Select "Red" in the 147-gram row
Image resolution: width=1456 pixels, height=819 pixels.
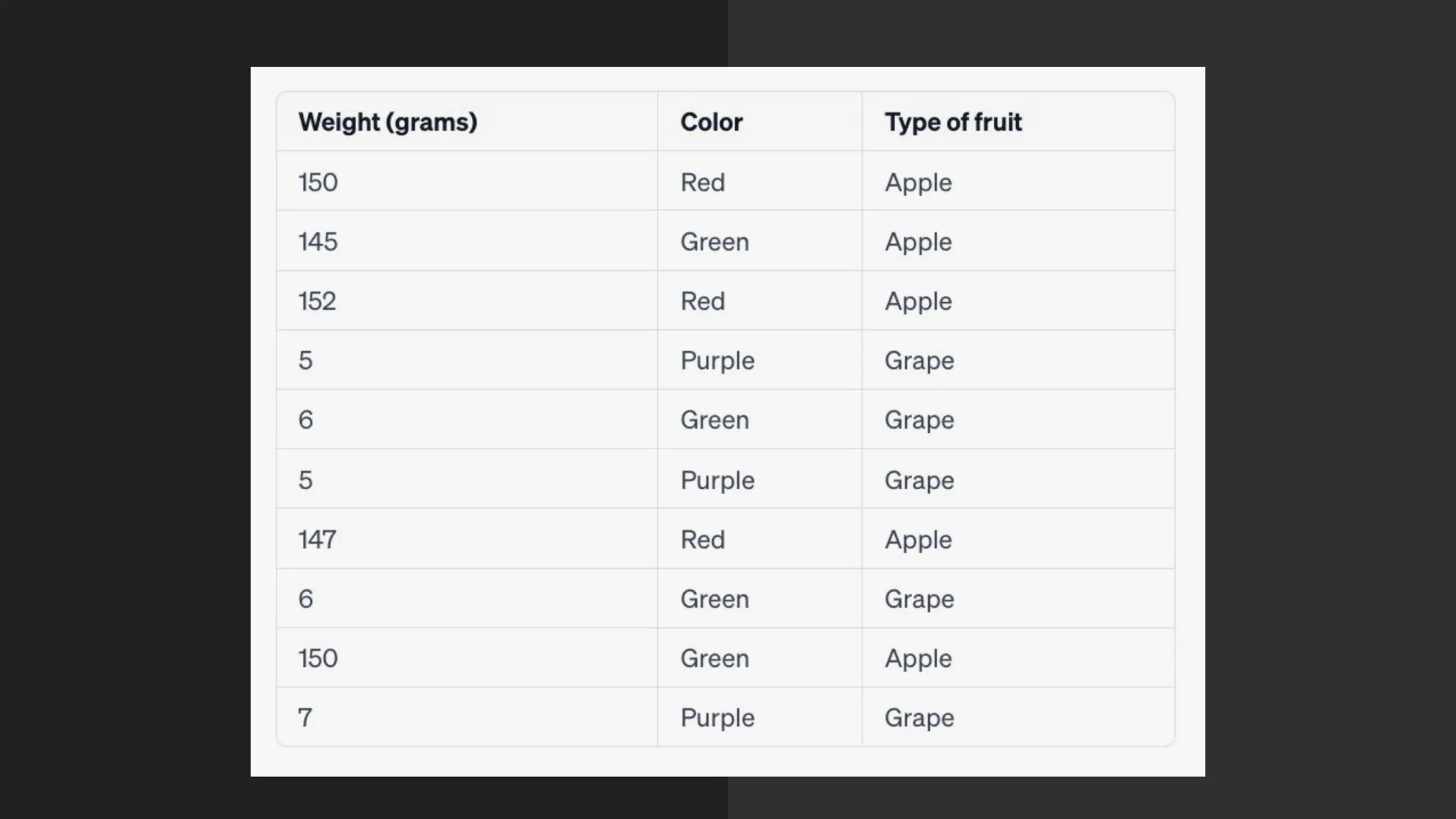point(702,540)
